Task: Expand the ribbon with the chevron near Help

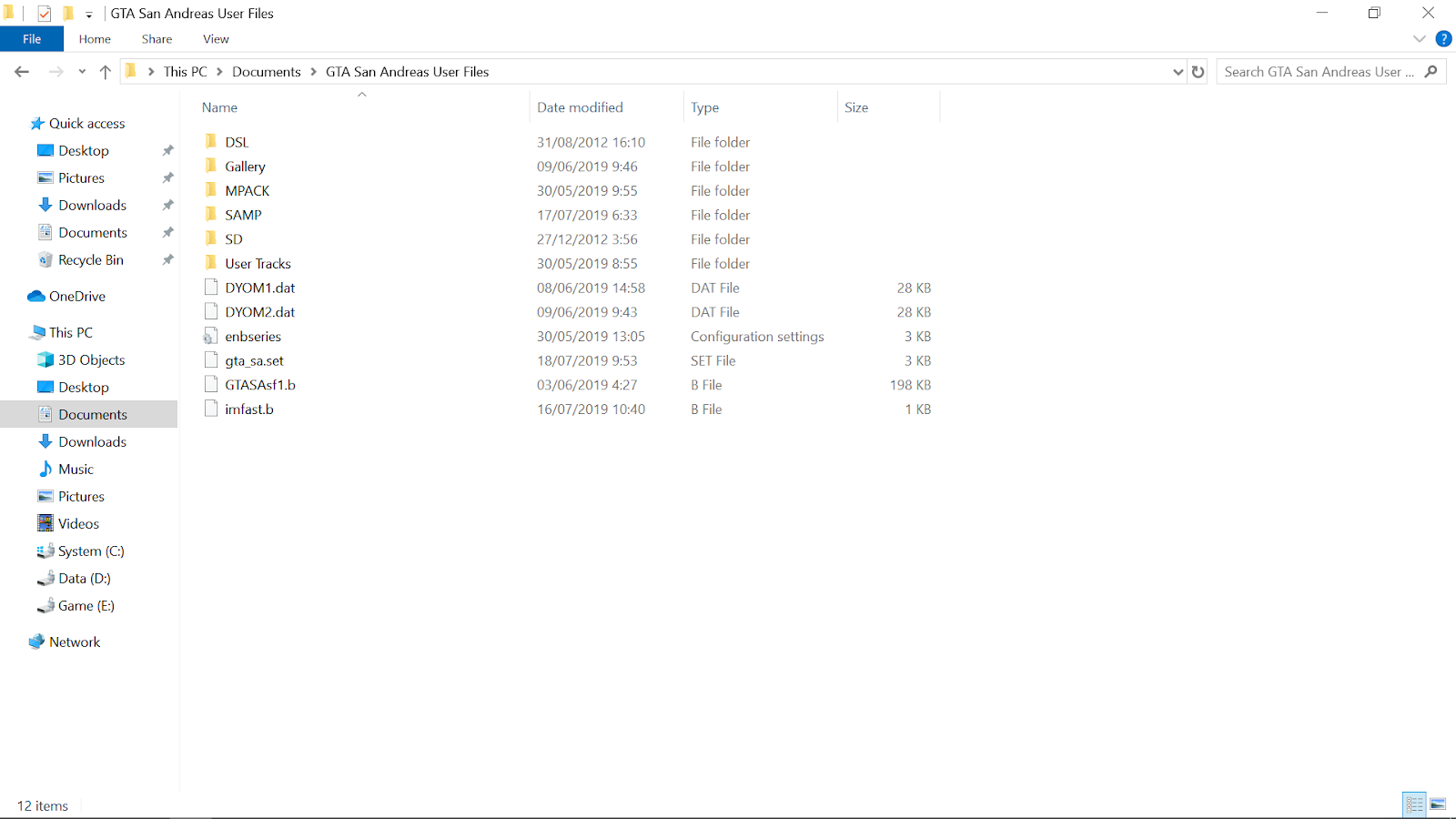Action: click(x=1420, y=38)
